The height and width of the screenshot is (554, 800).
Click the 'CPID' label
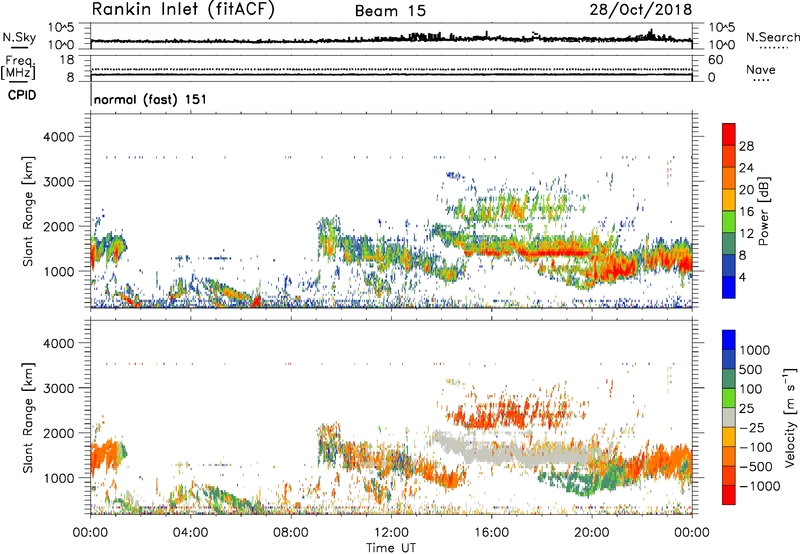pos(22,95)
